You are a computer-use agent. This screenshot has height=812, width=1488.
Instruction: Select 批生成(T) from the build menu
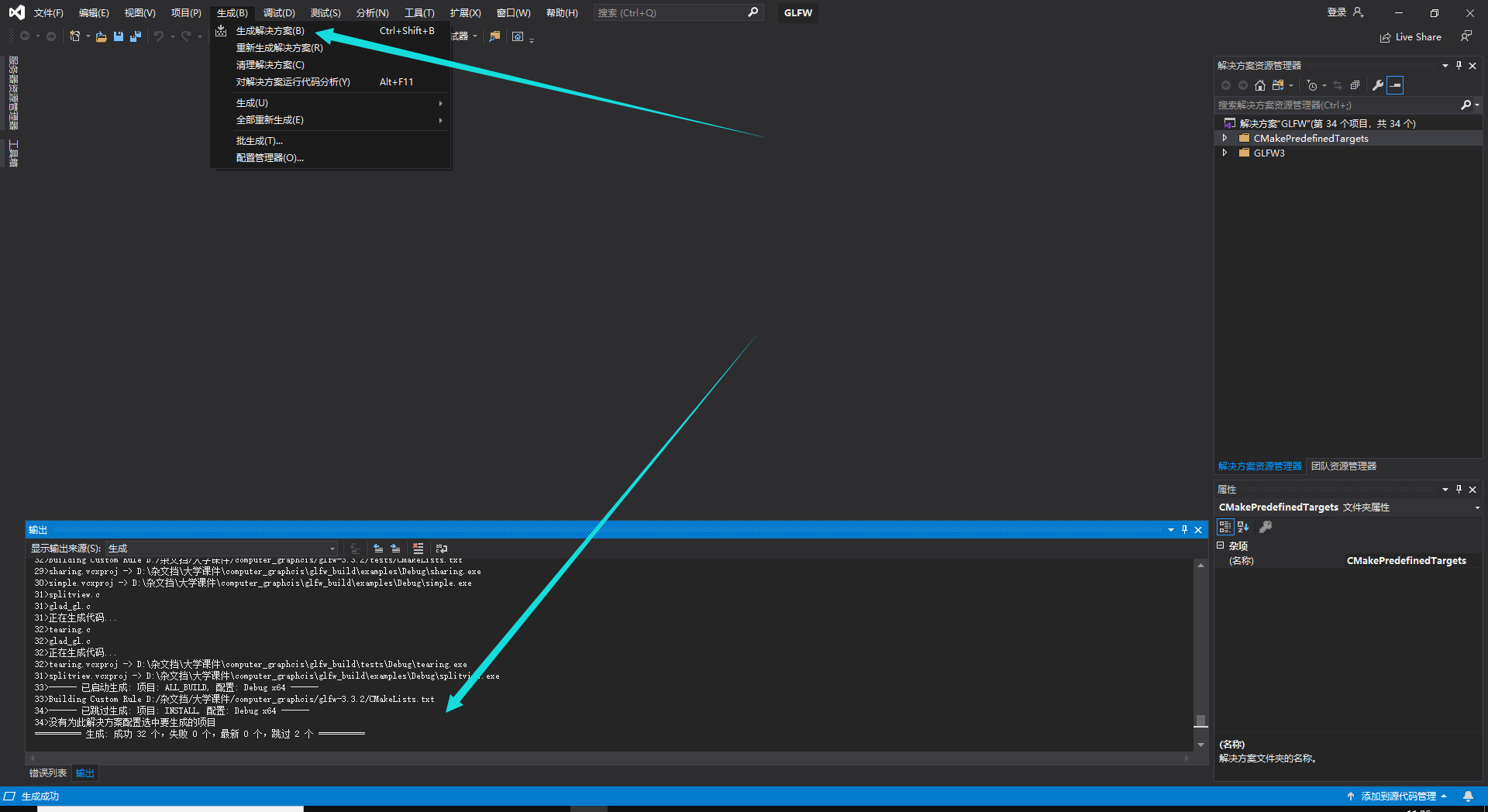261,140
